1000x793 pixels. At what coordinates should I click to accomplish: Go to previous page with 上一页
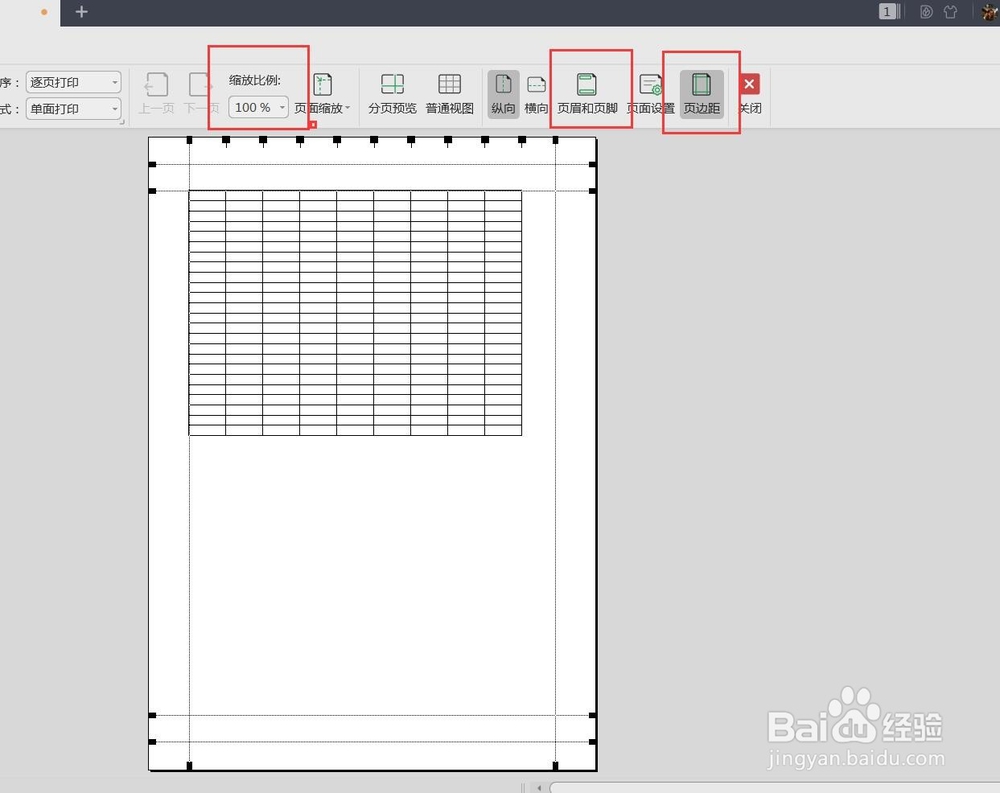156,94
